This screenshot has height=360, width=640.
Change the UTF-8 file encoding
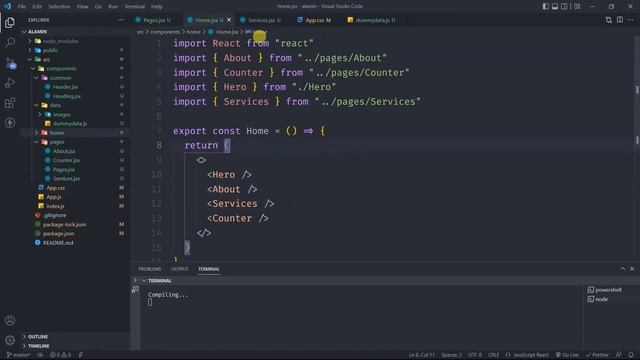pyautogui.click(x=475, y=355)
